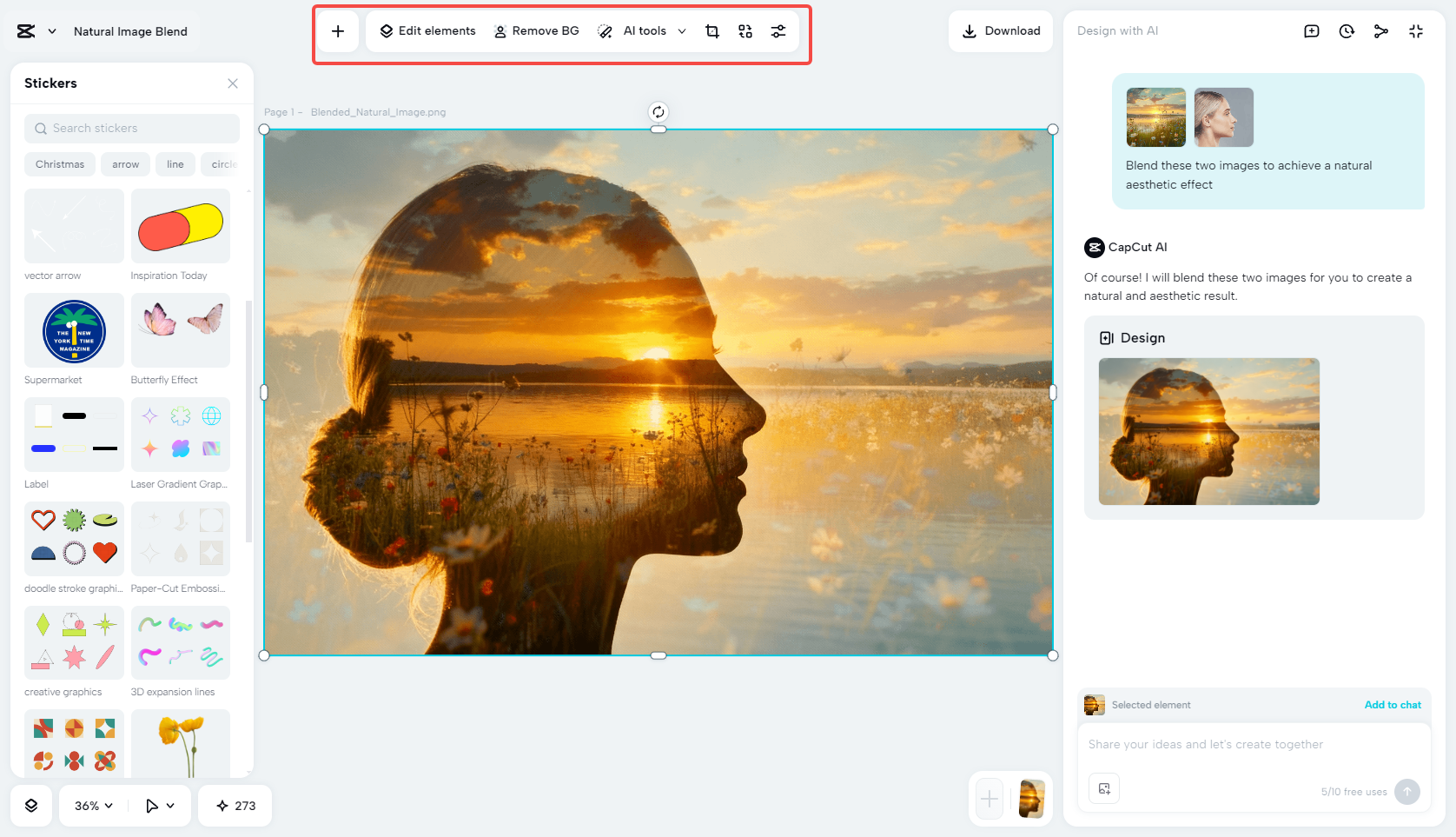The width and height of the screenshot is (1456, 837).
Task: Select Edit elements in the toolbar
Action: pyautogui.click(x=426, y=30)
